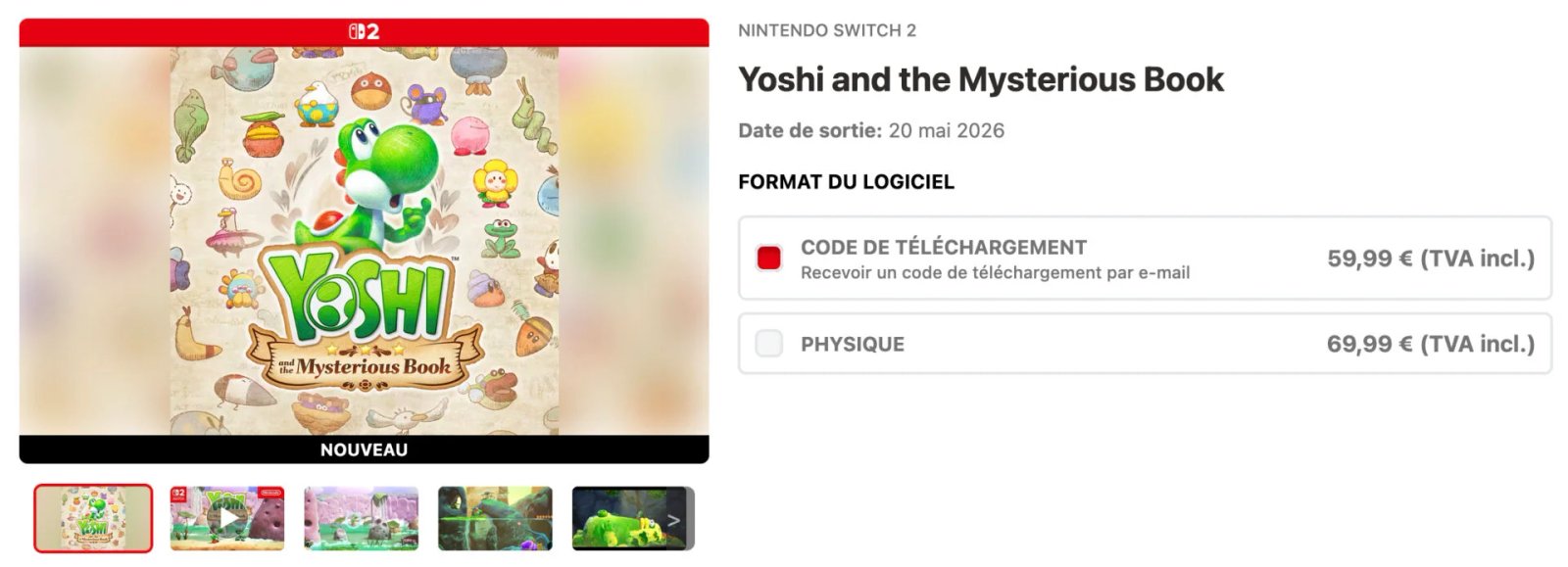The image size is (1568, 567).
Task: Click the Nintendo logo on trailer thumbnail
Action: pyautogui.click(x=271, y=493)
